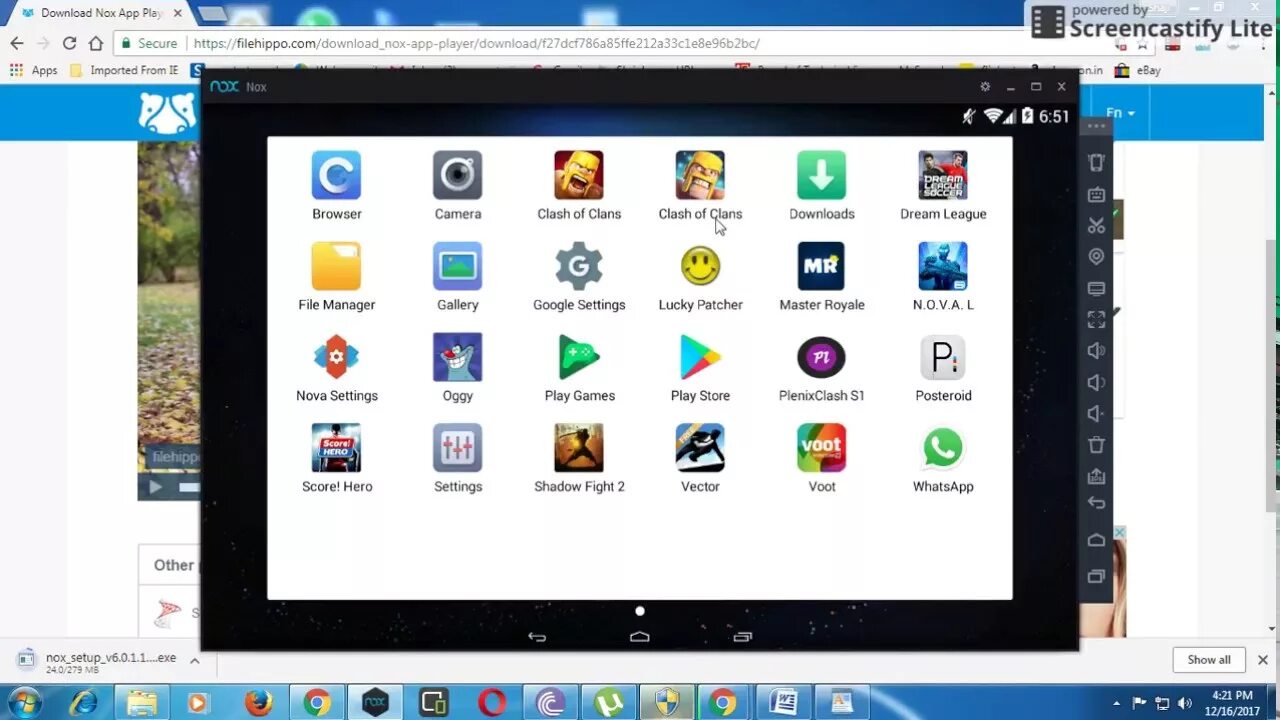Screen dimensions: 1280x720
Task: Lower volume with Nox sidebar volume down
Action: pos(1096,382)
